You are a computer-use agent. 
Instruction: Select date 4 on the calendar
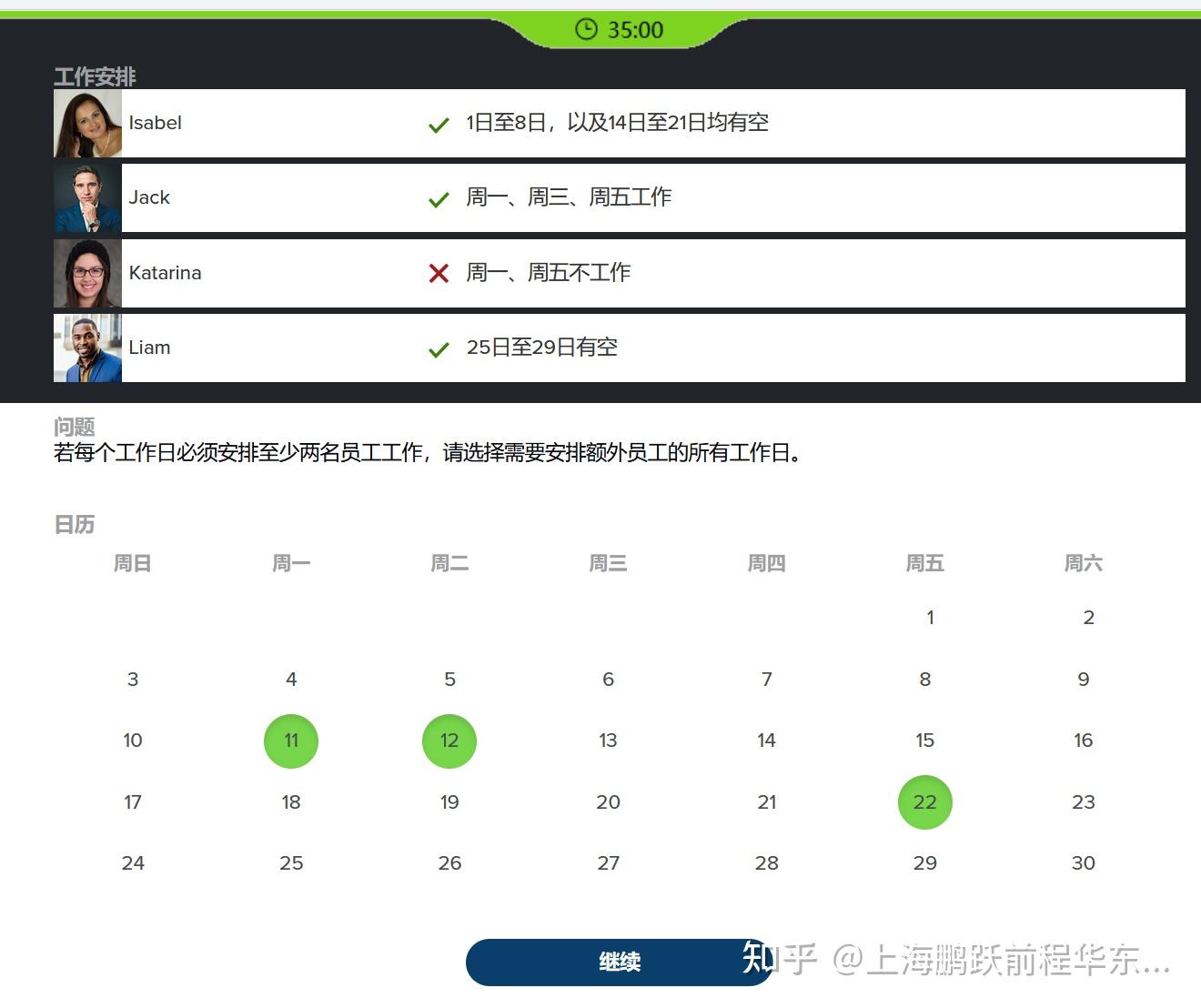tap(291, 679)
